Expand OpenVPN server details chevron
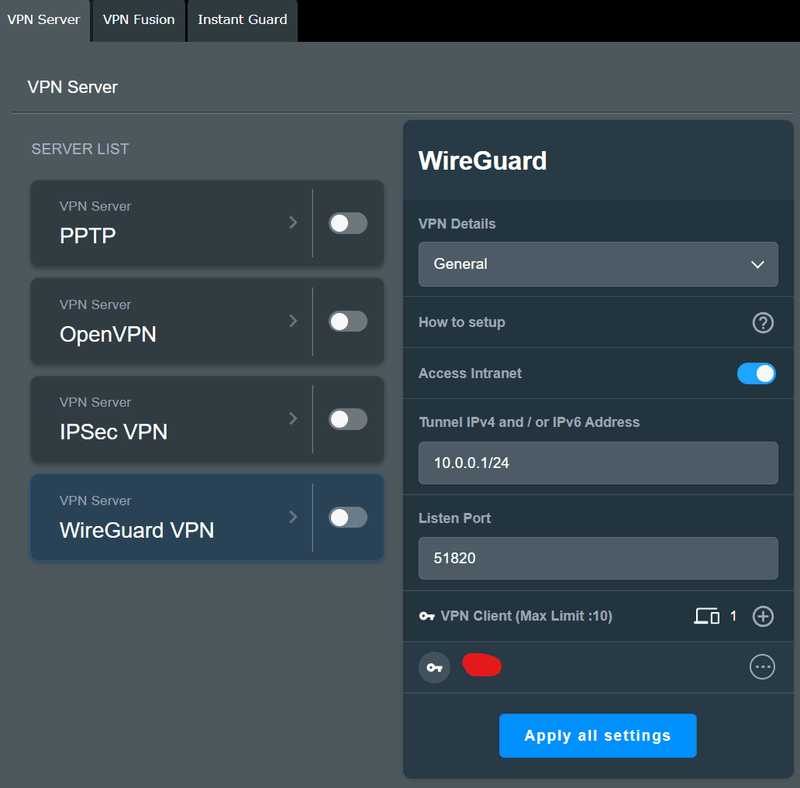Viewport: 800px width, 788px height. click(x=293, y=320)
